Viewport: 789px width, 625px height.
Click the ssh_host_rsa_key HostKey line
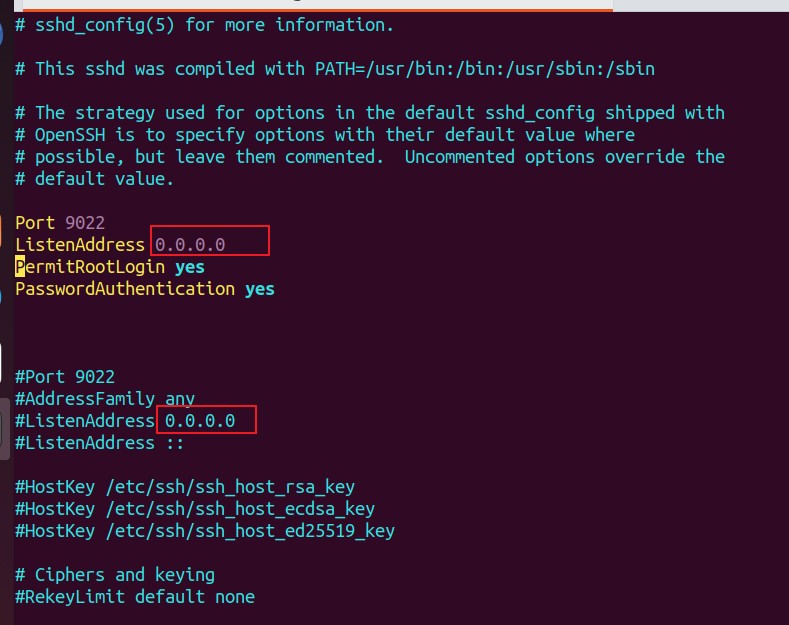pos(185,487)
